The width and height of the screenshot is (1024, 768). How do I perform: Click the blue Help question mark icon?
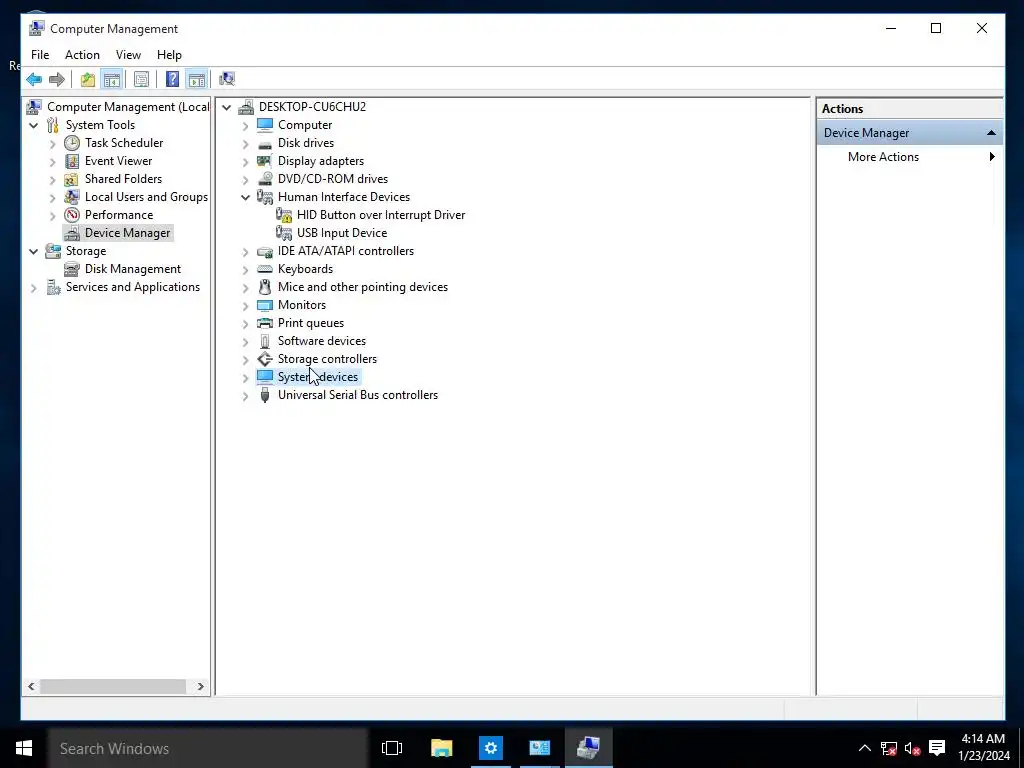172,79
